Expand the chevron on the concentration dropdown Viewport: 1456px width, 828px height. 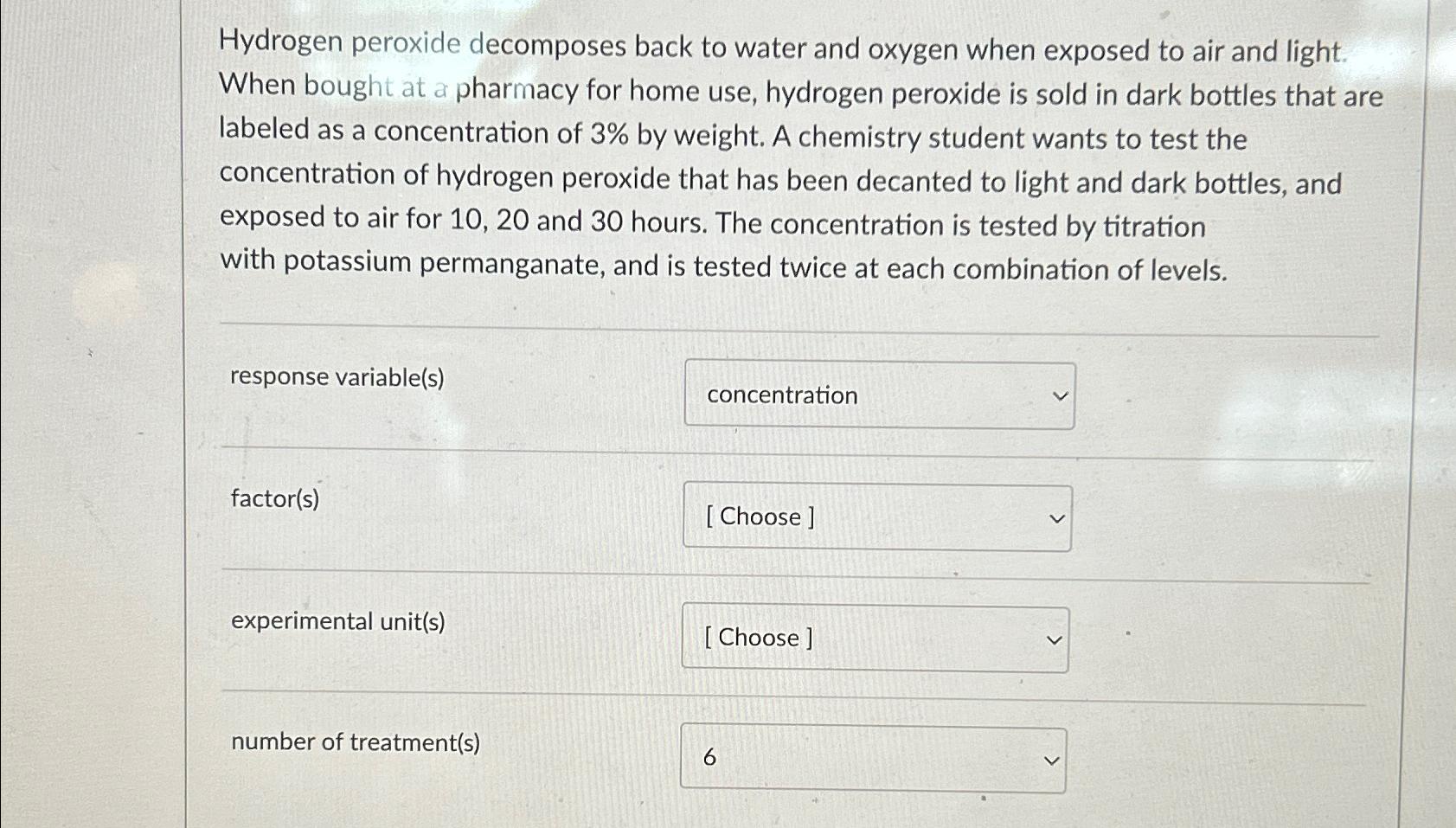coord(1061,395)
